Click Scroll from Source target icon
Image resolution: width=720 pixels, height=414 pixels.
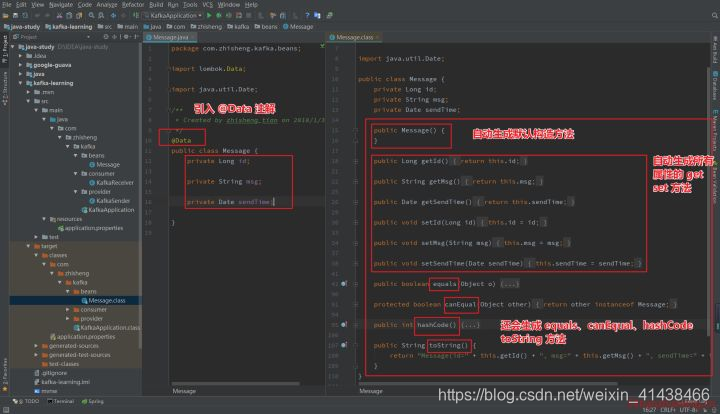106,37
